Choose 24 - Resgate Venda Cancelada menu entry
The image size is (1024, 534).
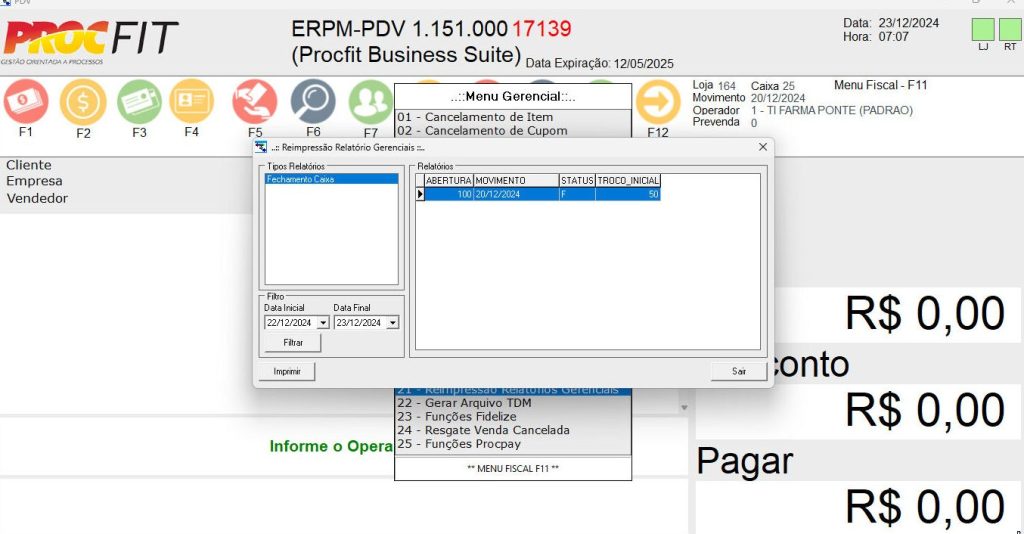coord(513,430)
